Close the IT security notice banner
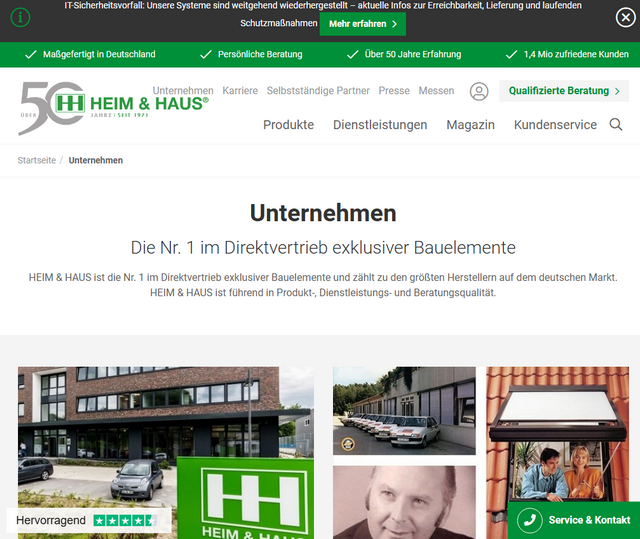 (625, 18)
